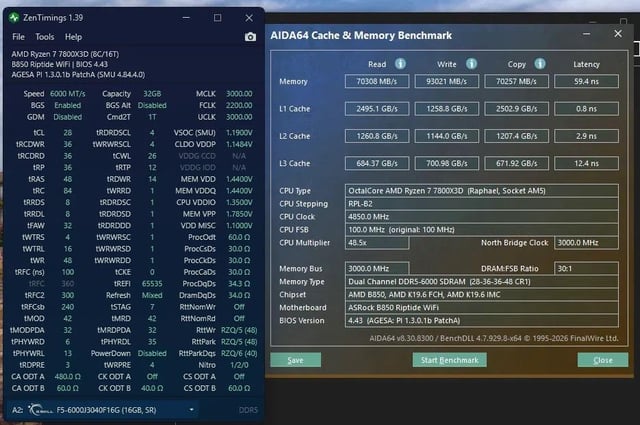This screenshot has height=425, width=640.
Task: Click the Write info icon in AIDA64
Action: [471, 64]
